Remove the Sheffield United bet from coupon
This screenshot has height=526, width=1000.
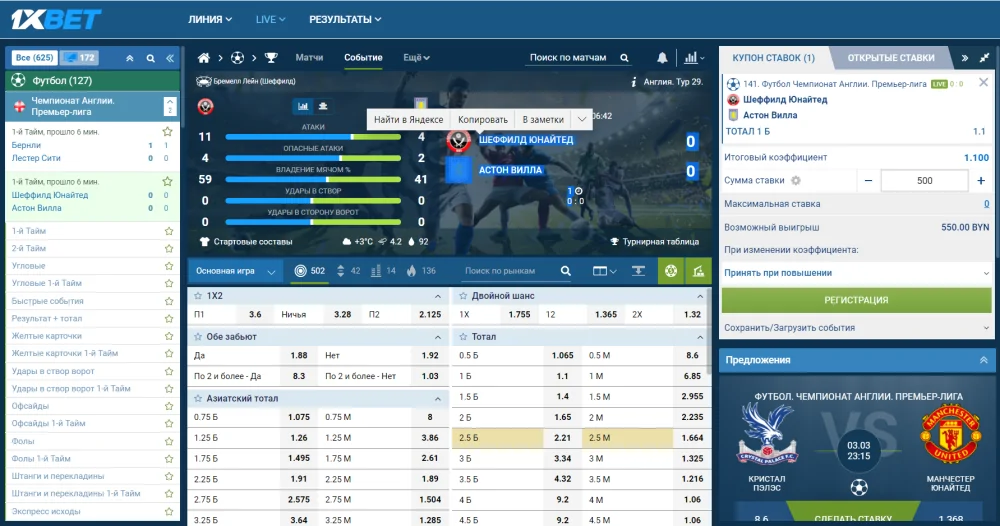[983, 84]
